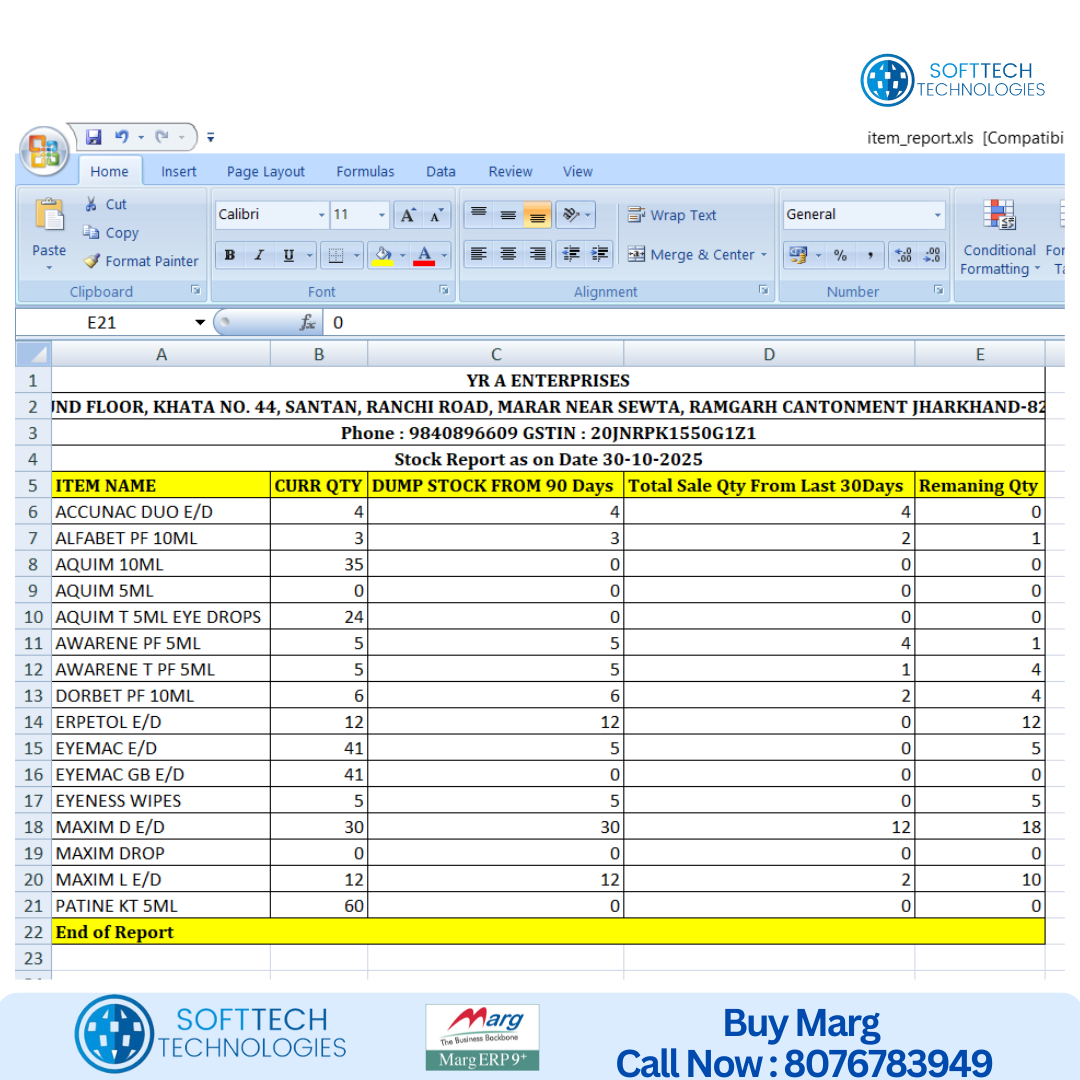This screenshot has height=1080, width=1080.
Task: Expand the General number format dropdown
Action: (x=937, y=215)
